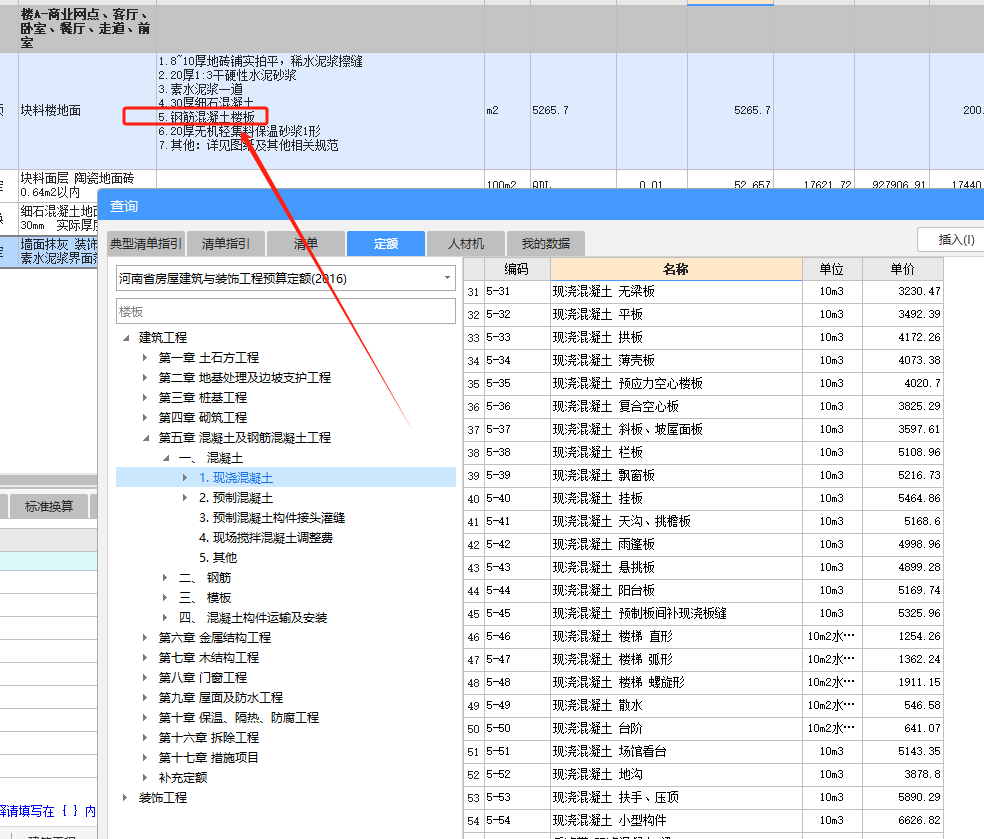Expand 第九章 屋面及防水工程 node
This screenshot has width=984, height=839.
(x=145, y=698)
